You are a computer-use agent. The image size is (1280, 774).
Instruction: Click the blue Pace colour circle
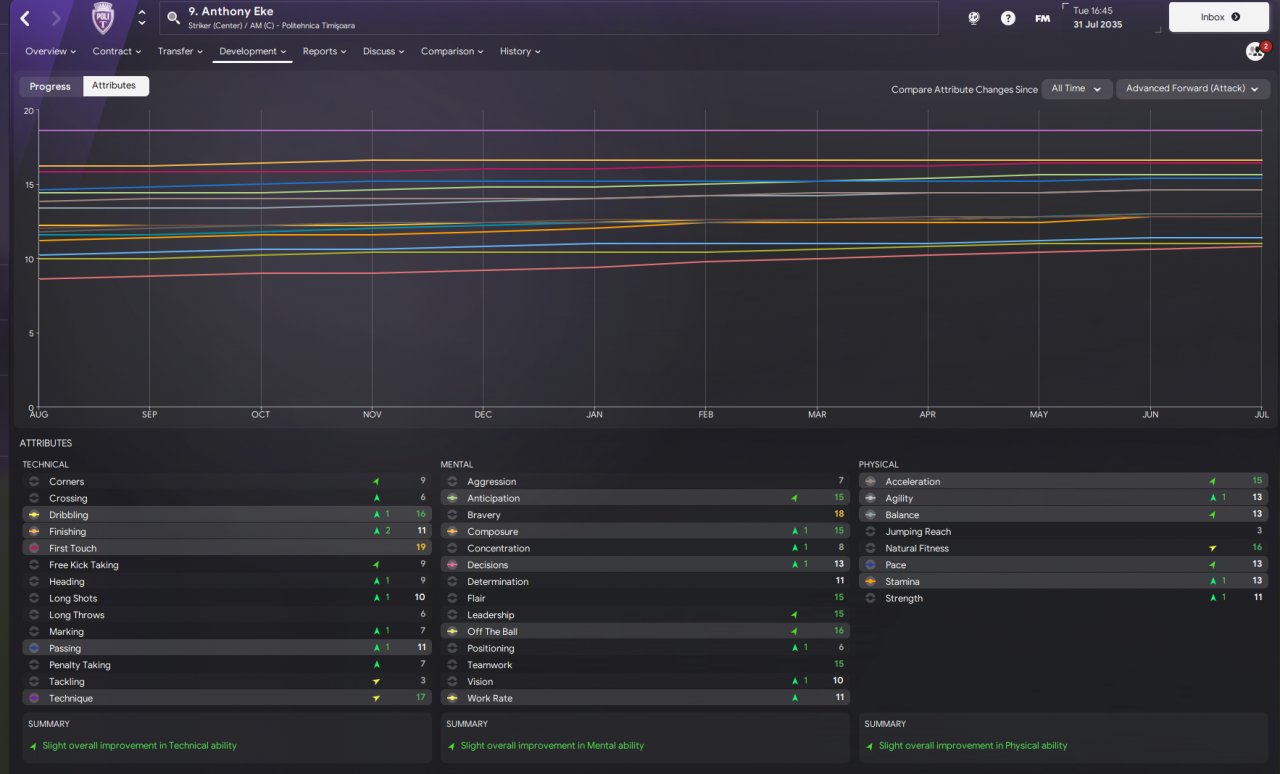click(x=870, y=565)
